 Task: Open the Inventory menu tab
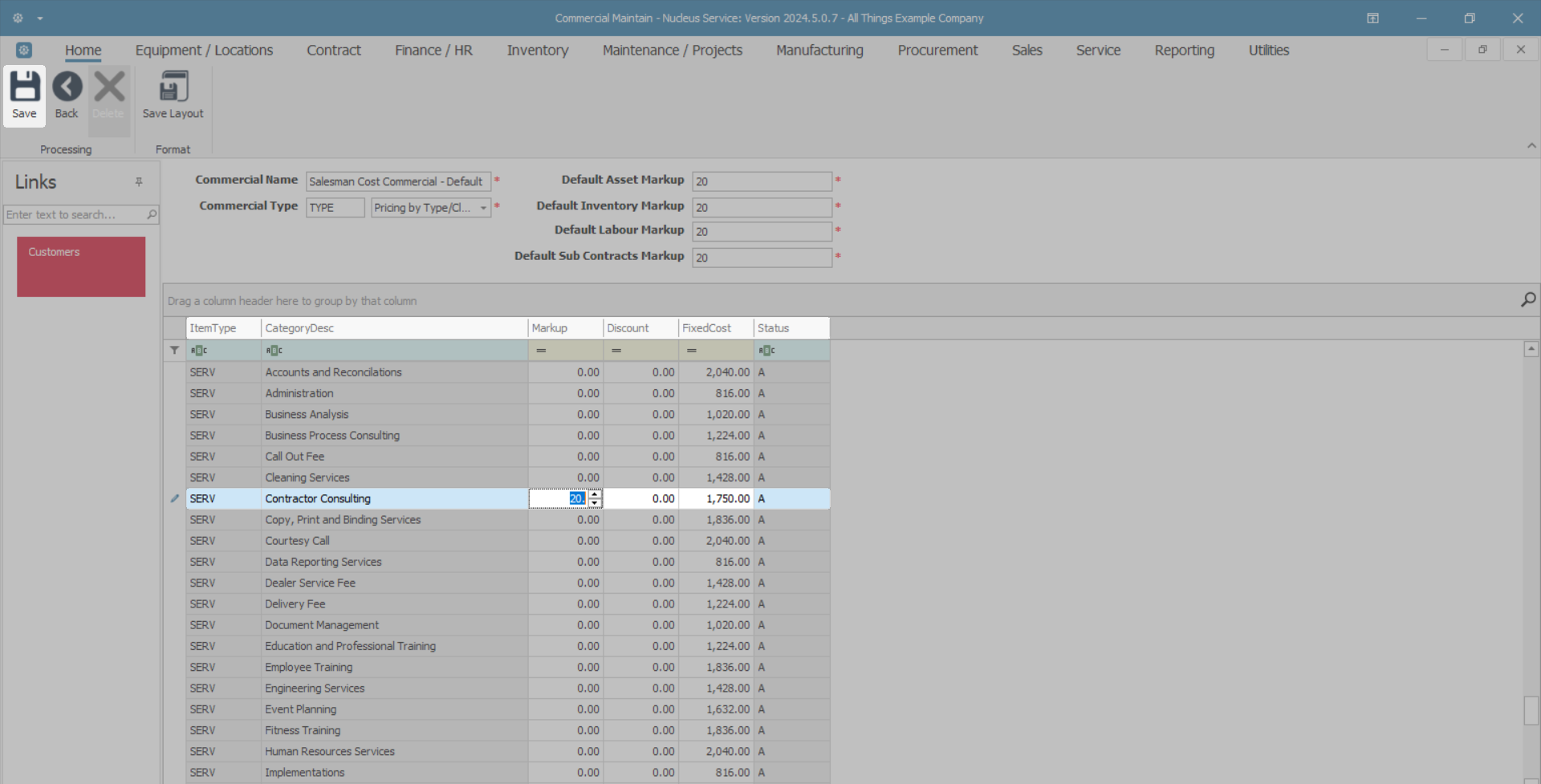coord(537,50)
